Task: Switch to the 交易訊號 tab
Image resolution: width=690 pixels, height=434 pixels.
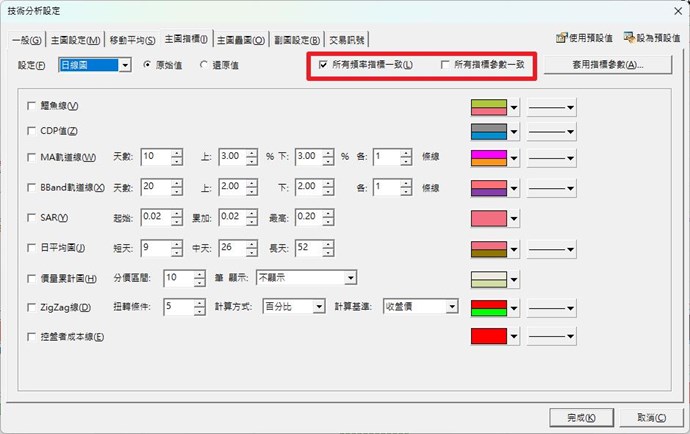Action: point(347,40)
